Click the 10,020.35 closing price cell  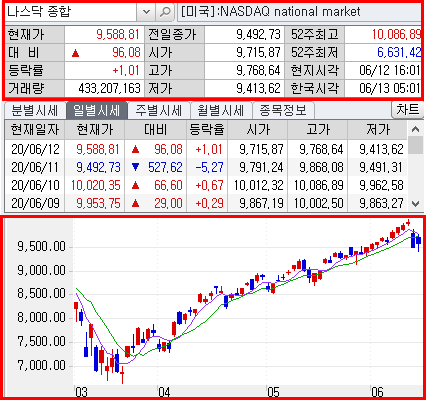(95, 185)
